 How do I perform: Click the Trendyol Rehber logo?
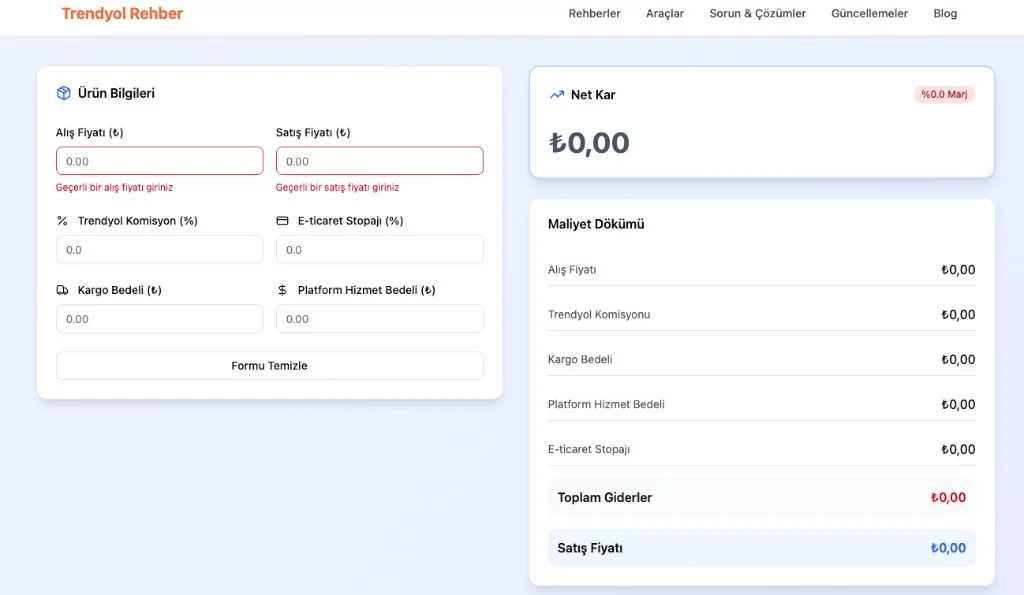click(x=122, y=14)
